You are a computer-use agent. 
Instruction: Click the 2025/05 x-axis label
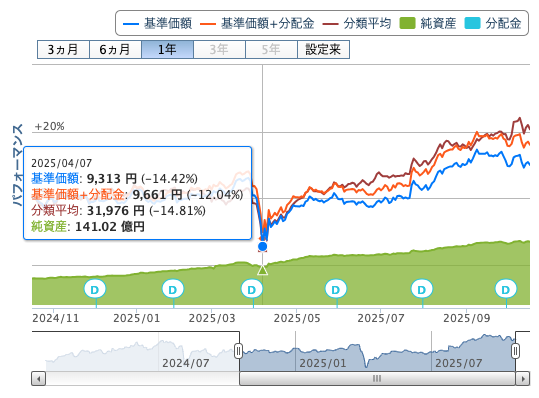[x=297, y=318]
